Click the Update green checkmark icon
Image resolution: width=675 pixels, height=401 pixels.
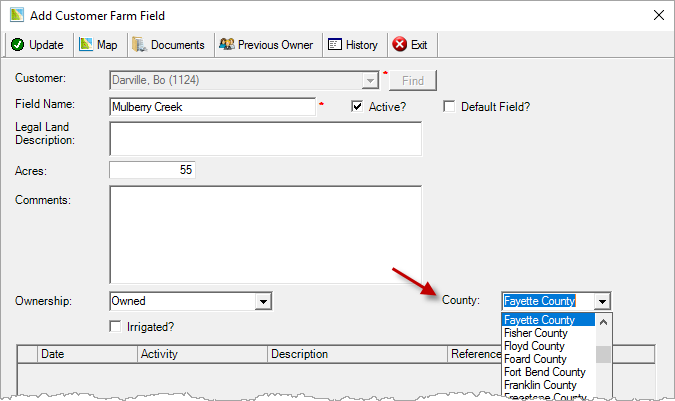click(x=18, y=45)
